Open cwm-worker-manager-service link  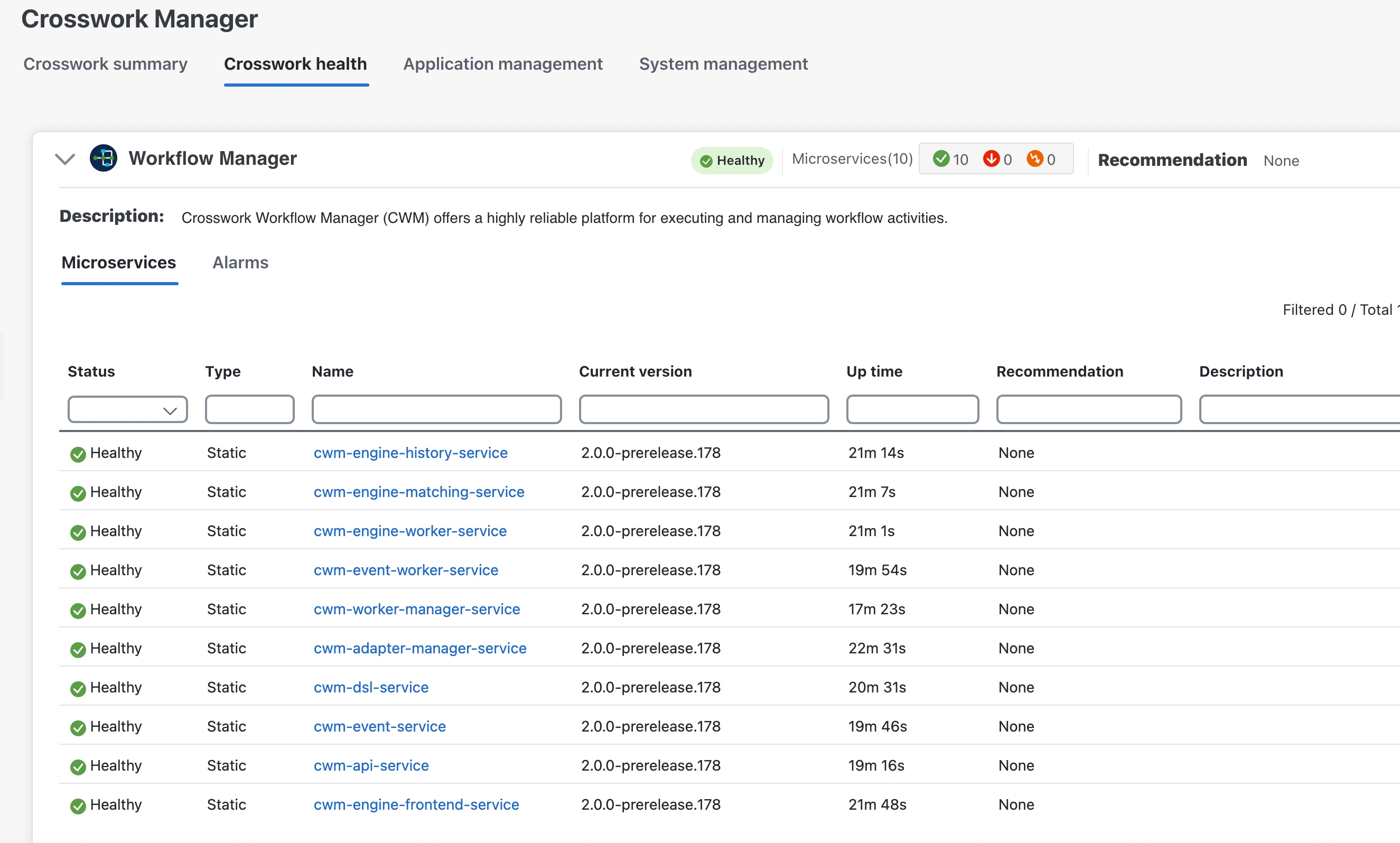(x=416, y=609)
